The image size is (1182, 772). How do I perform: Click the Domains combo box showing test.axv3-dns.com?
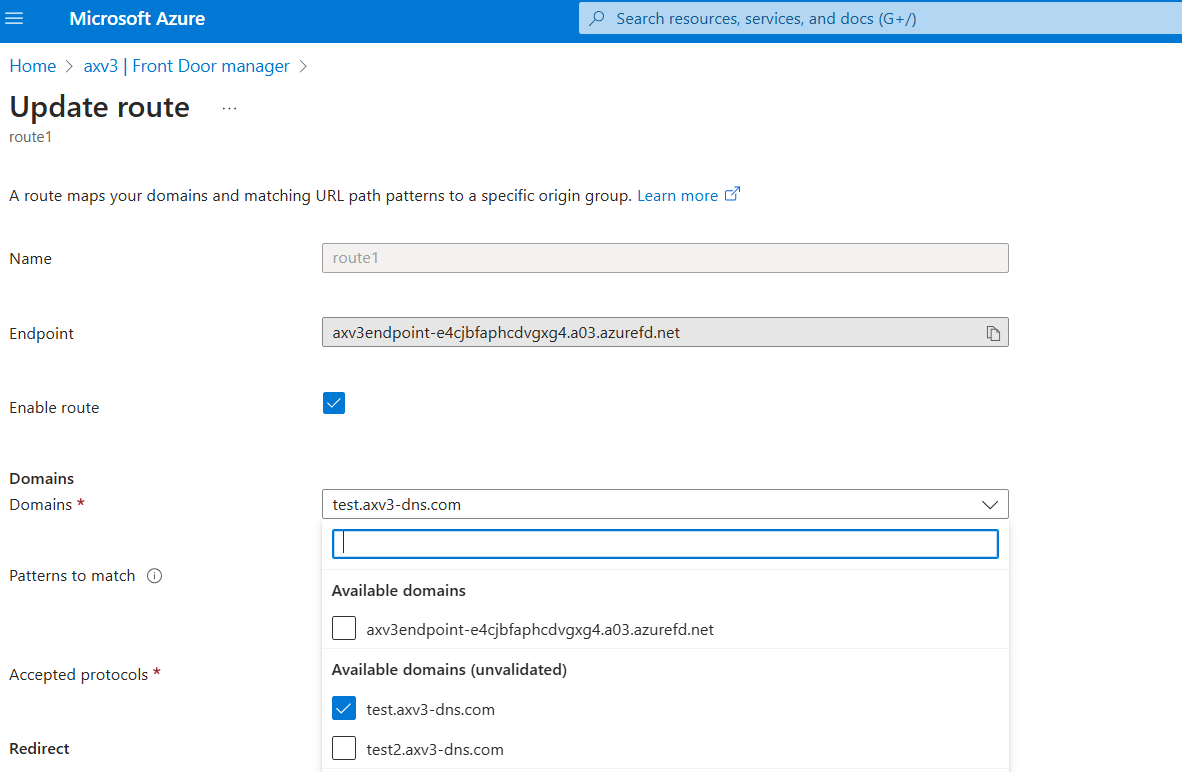tap(665, 504)
